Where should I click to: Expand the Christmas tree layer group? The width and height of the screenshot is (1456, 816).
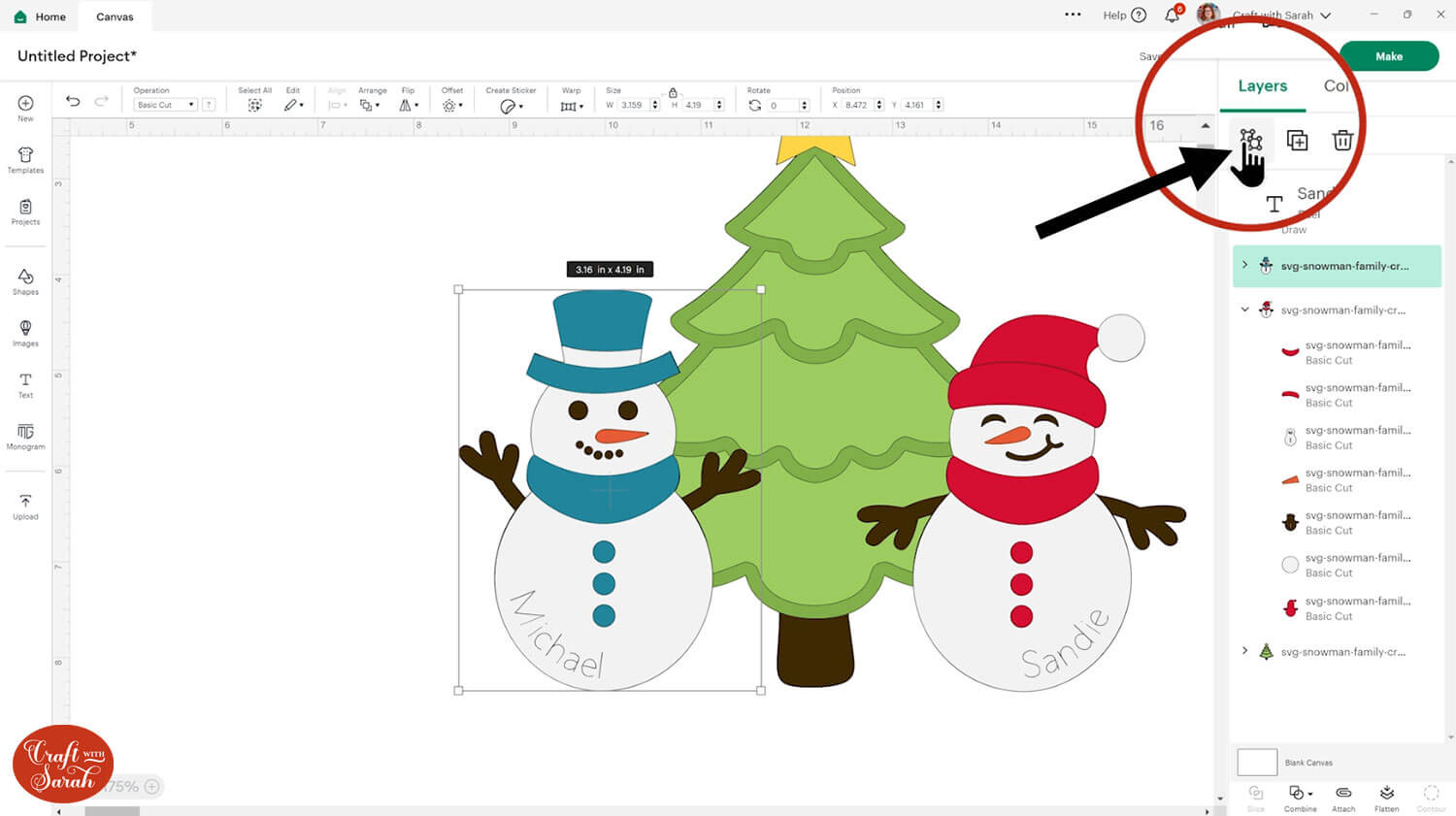tap(1244, 651)
